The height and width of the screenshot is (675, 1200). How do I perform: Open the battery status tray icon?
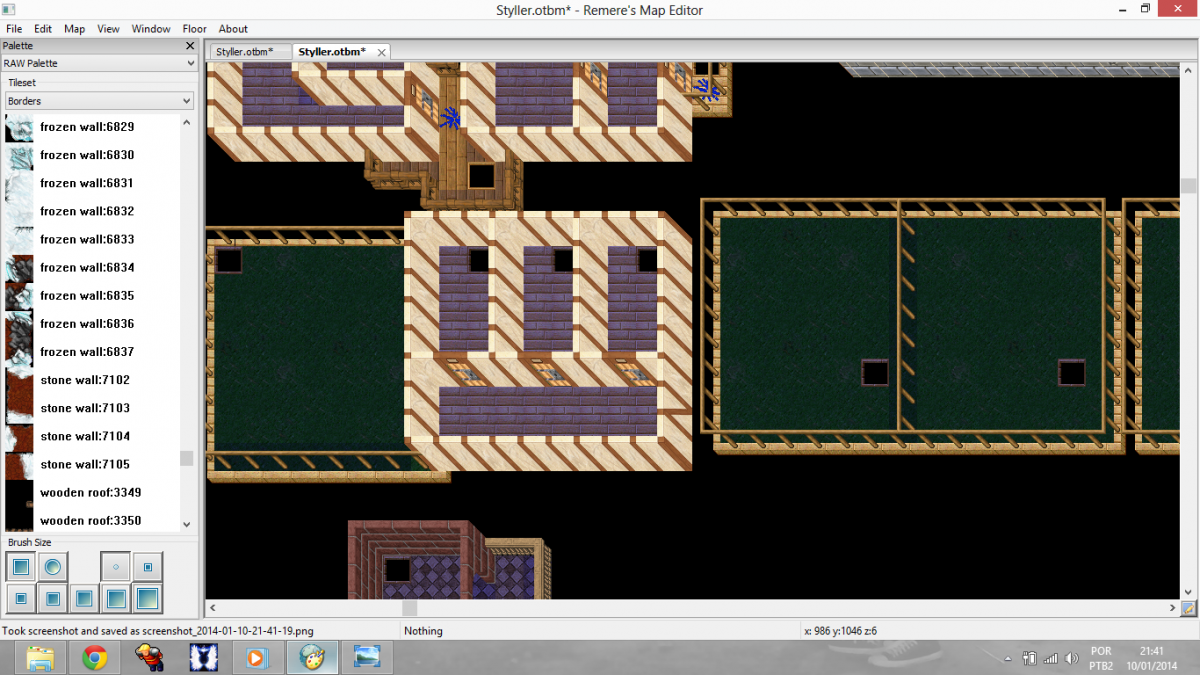1030,659
